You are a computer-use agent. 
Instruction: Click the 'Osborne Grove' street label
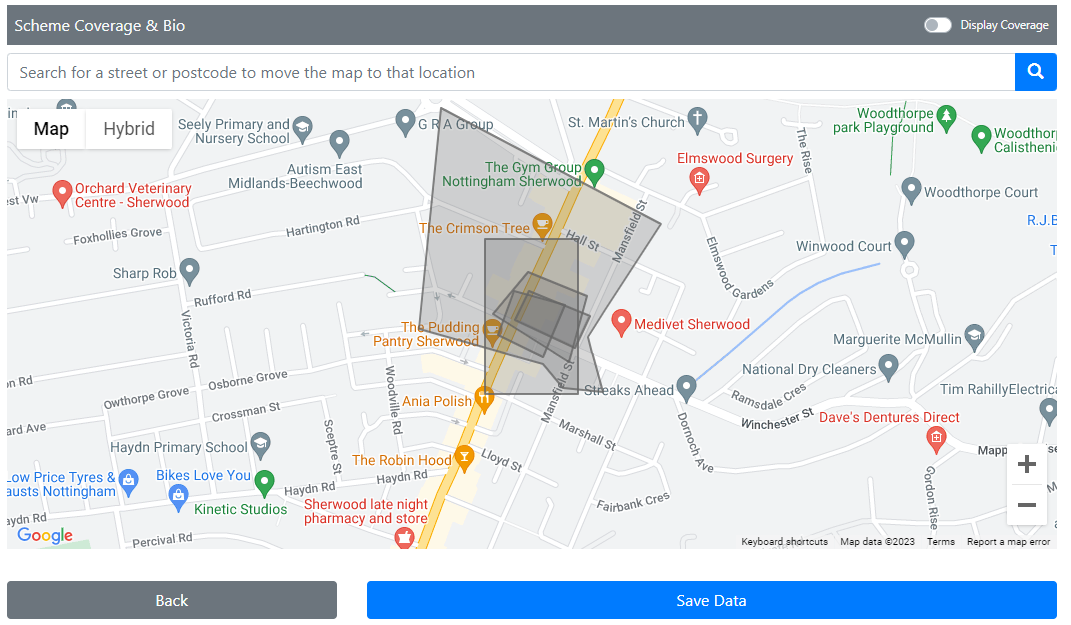coord(248,380)
